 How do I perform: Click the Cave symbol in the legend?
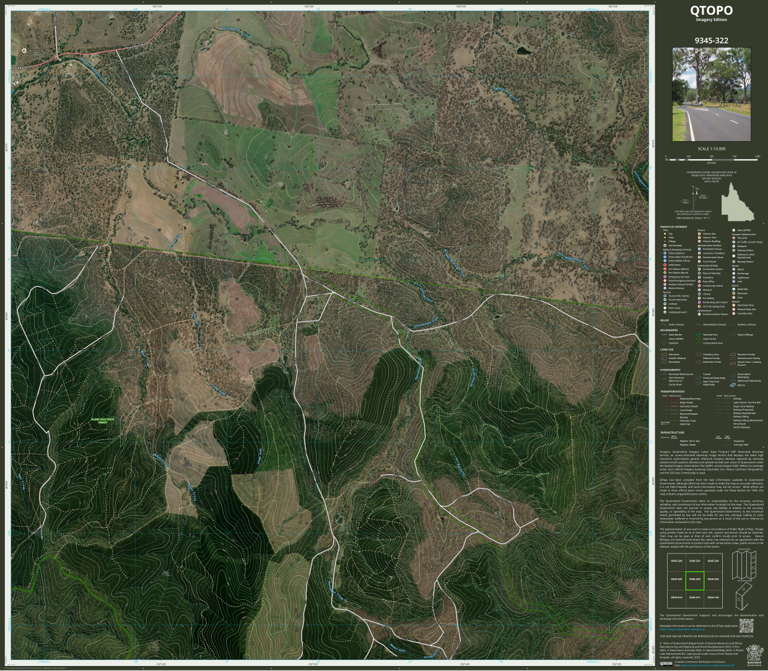(734, 297)
